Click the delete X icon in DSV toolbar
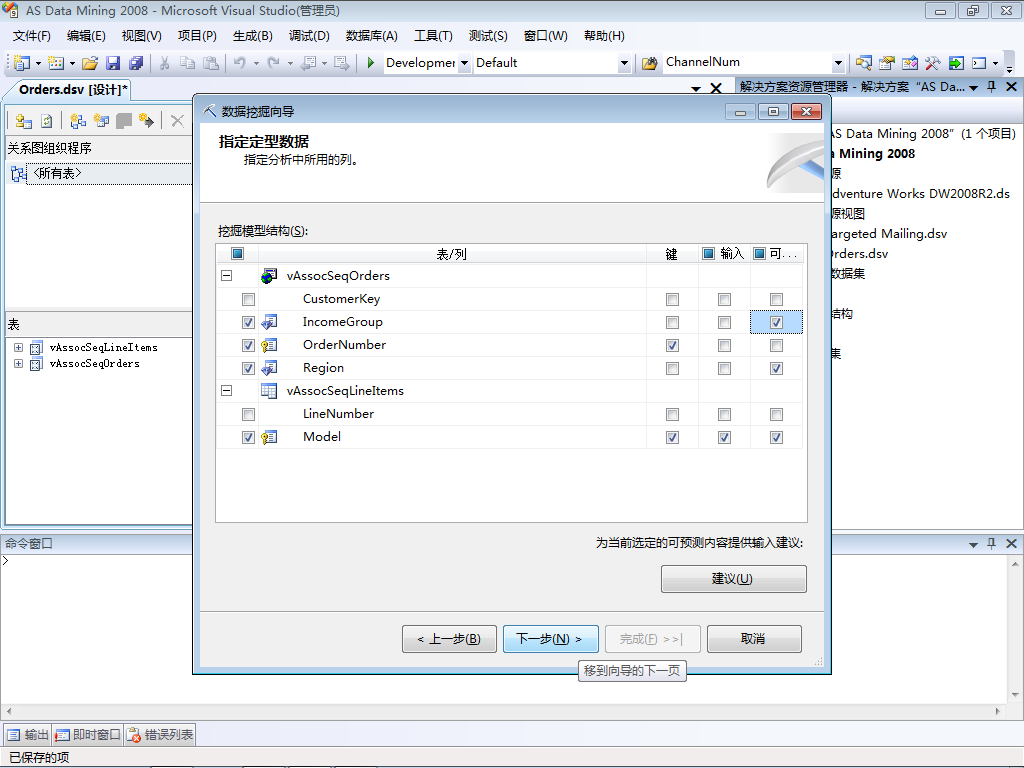This screenshot has height=768, width=1024. [177, 121]
